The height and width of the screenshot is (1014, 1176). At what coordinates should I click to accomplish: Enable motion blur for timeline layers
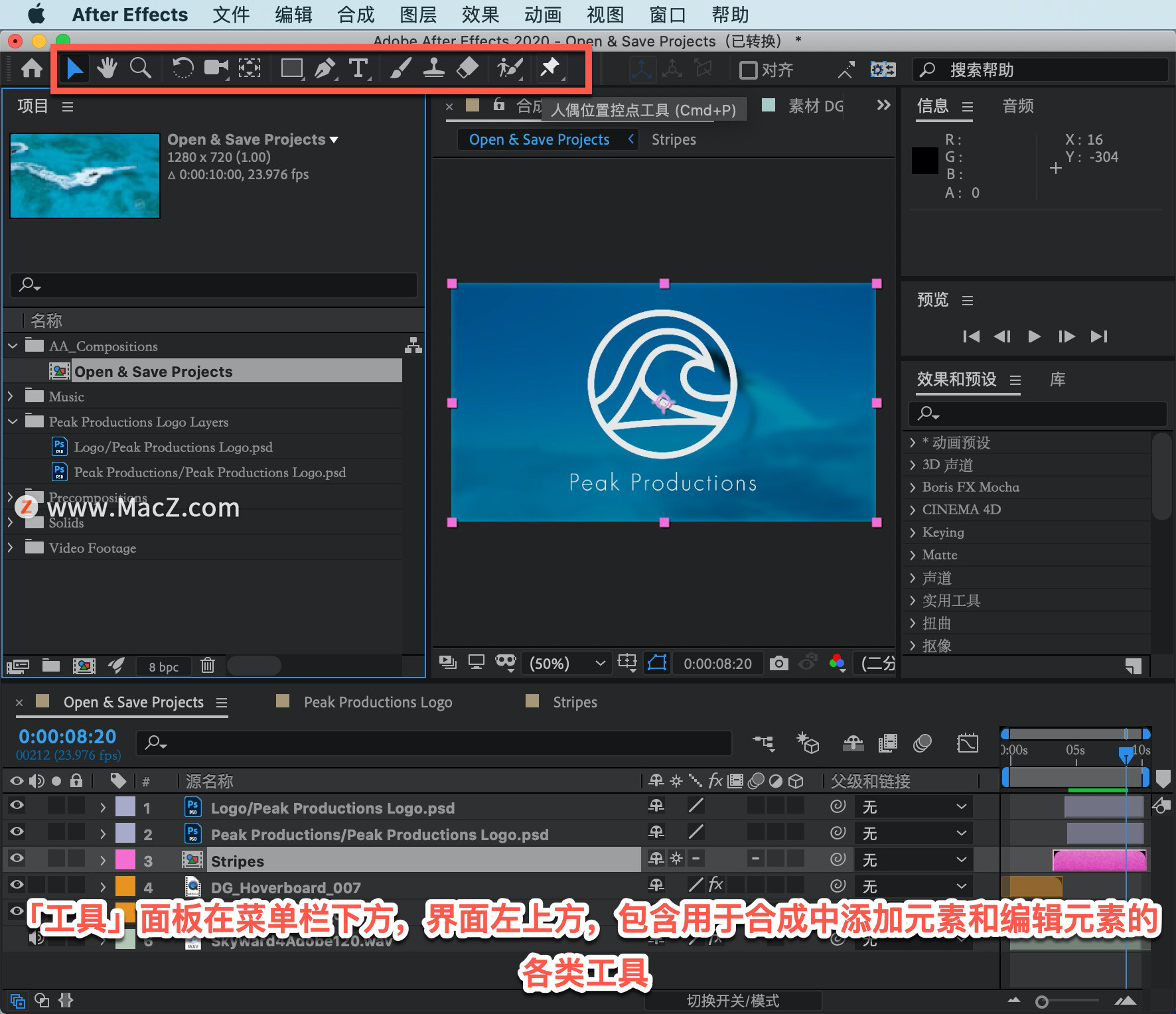pyautogui.click(x=922, y=743)
